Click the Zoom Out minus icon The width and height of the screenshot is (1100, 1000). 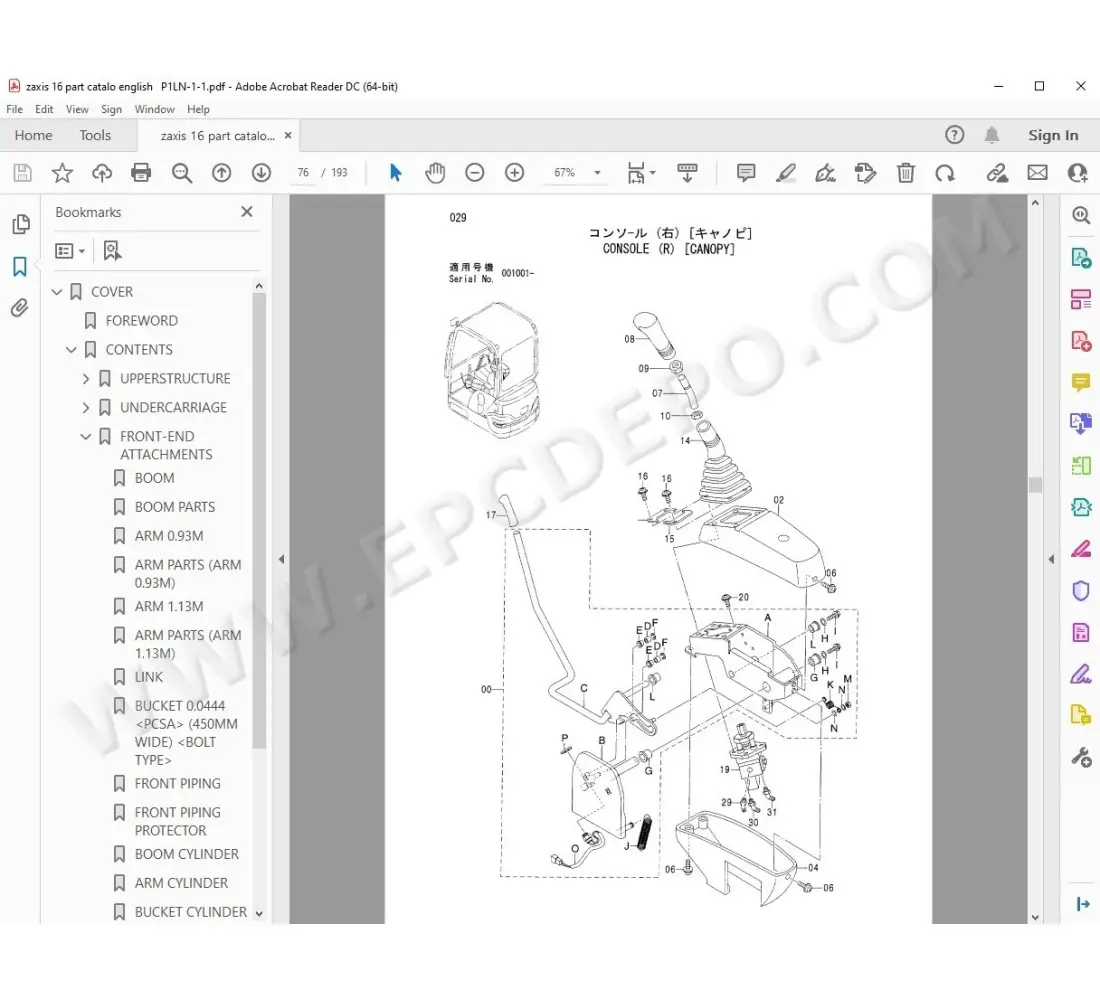(475, 173)
